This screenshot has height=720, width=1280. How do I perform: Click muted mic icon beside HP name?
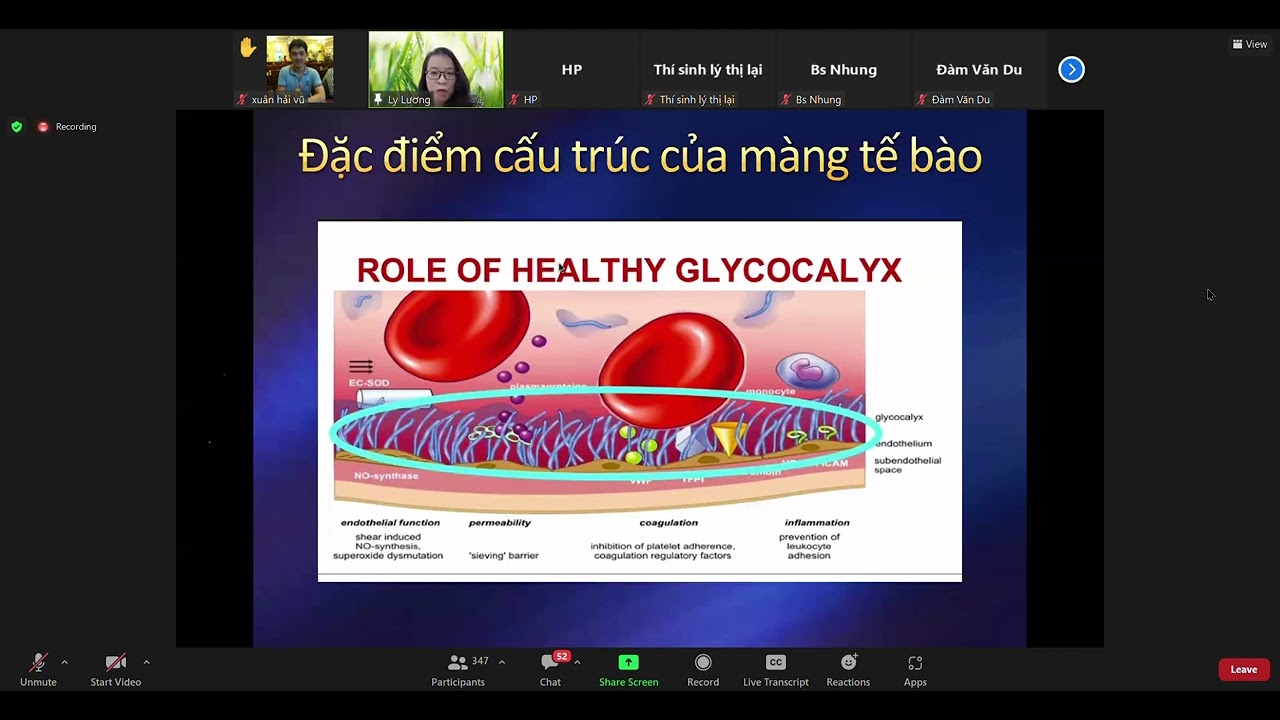[x=514, y=99]
